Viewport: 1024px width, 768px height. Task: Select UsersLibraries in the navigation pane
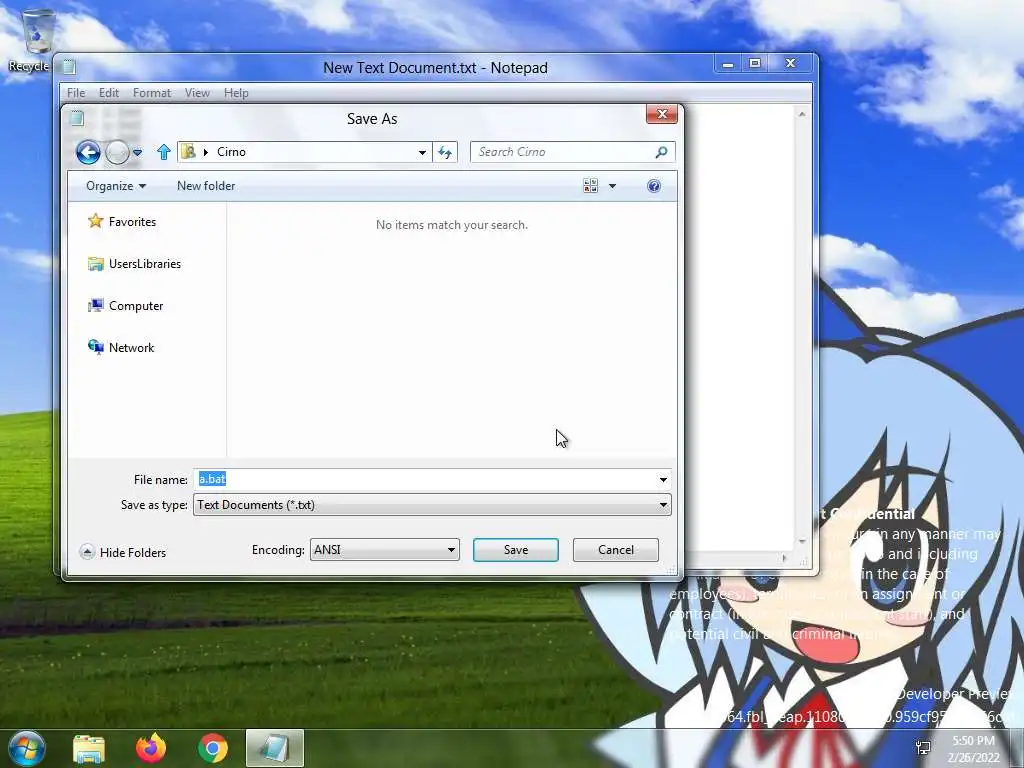click(x=135, y=264)
